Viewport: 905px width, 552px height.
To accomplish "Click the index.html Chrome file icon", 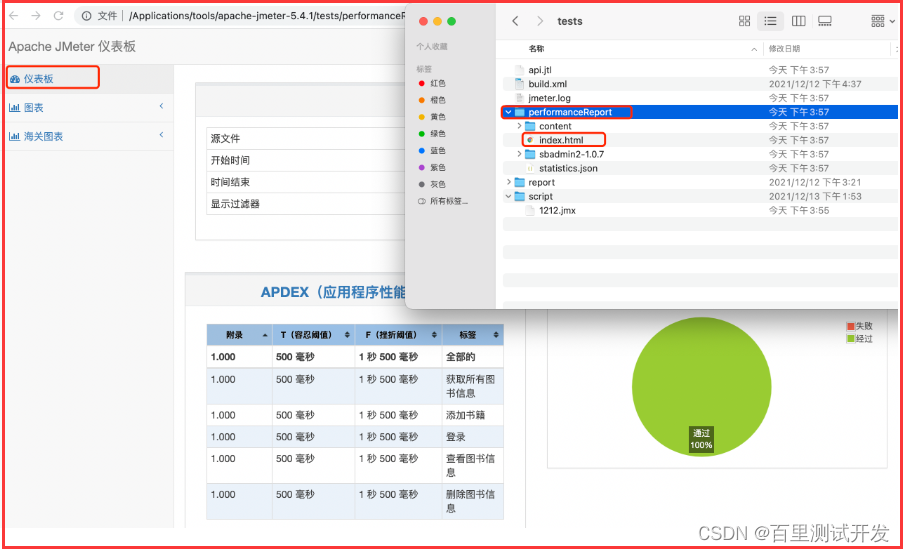I will 530,140.
